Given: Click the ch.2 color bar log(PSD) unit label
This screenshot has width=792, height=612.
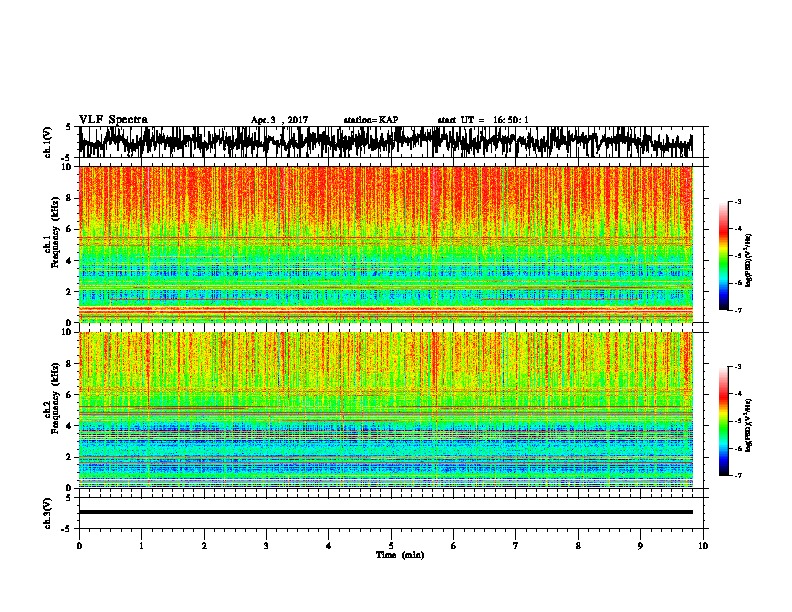Looking at the screenshot, I should coord(749,426).
